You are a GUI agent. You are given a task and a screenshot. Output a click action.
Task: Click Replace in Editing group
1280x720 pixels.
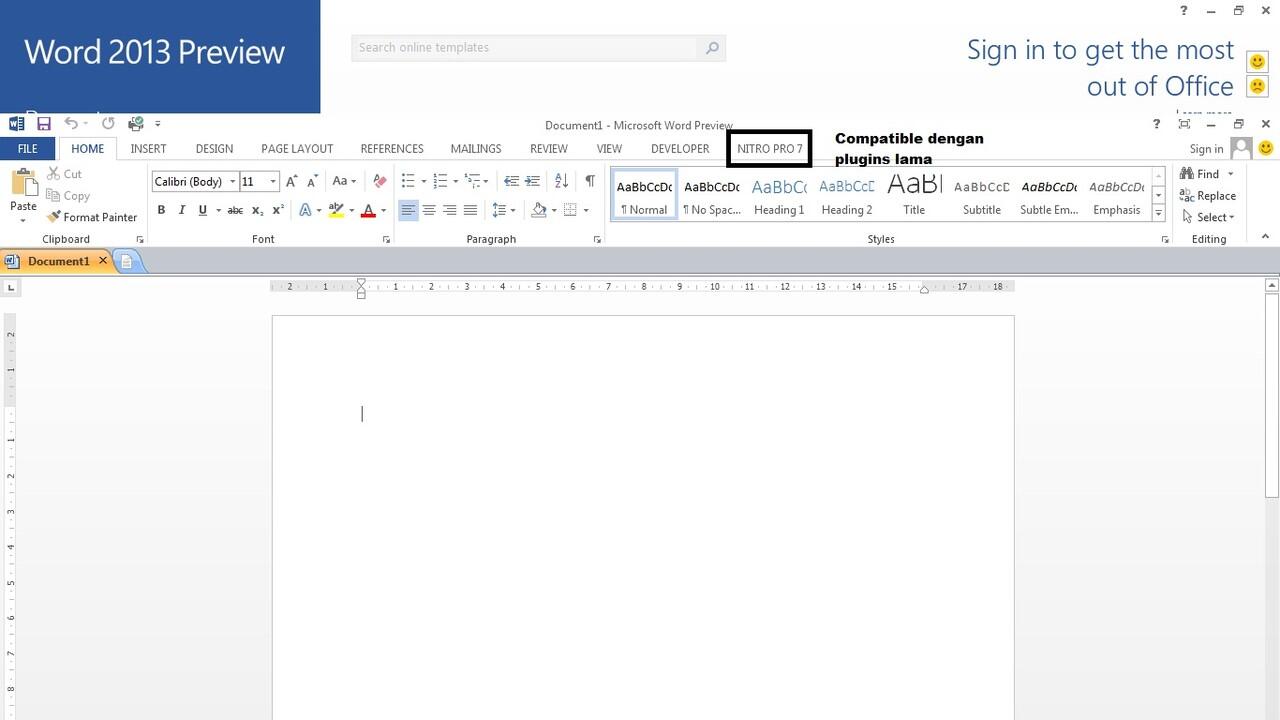point(1208,196)
